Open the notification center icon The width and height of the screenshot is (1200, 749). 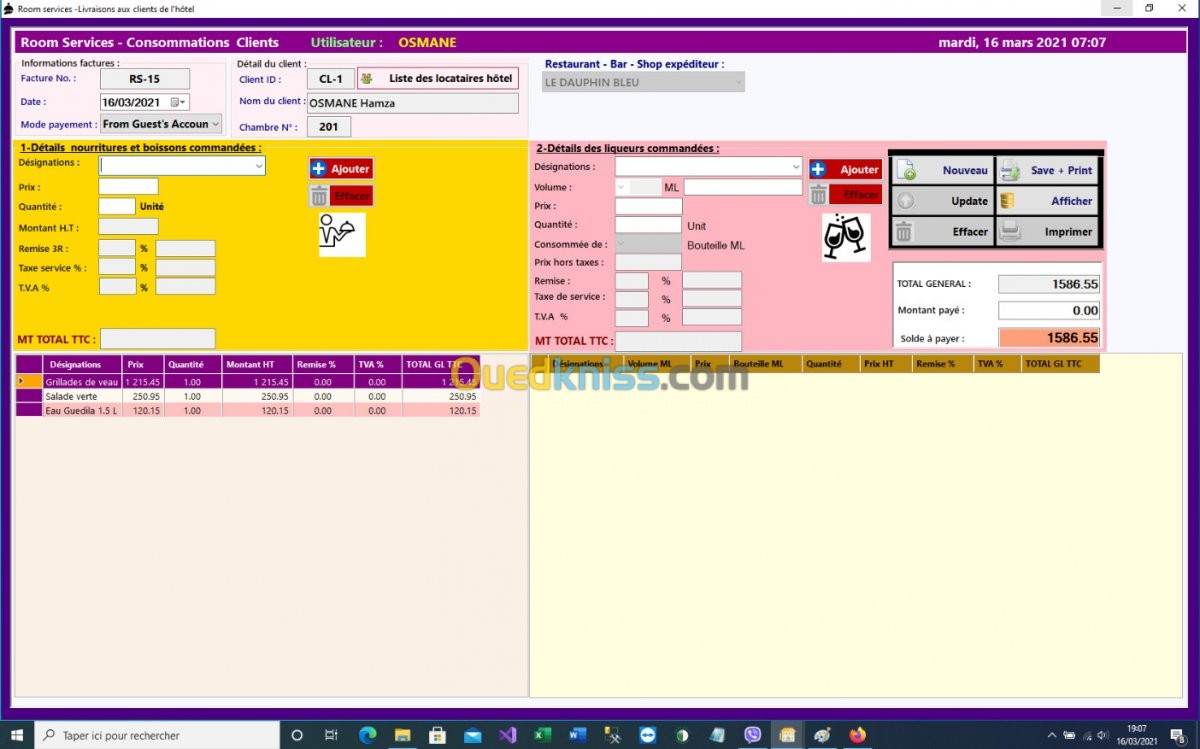(1180, 735)
